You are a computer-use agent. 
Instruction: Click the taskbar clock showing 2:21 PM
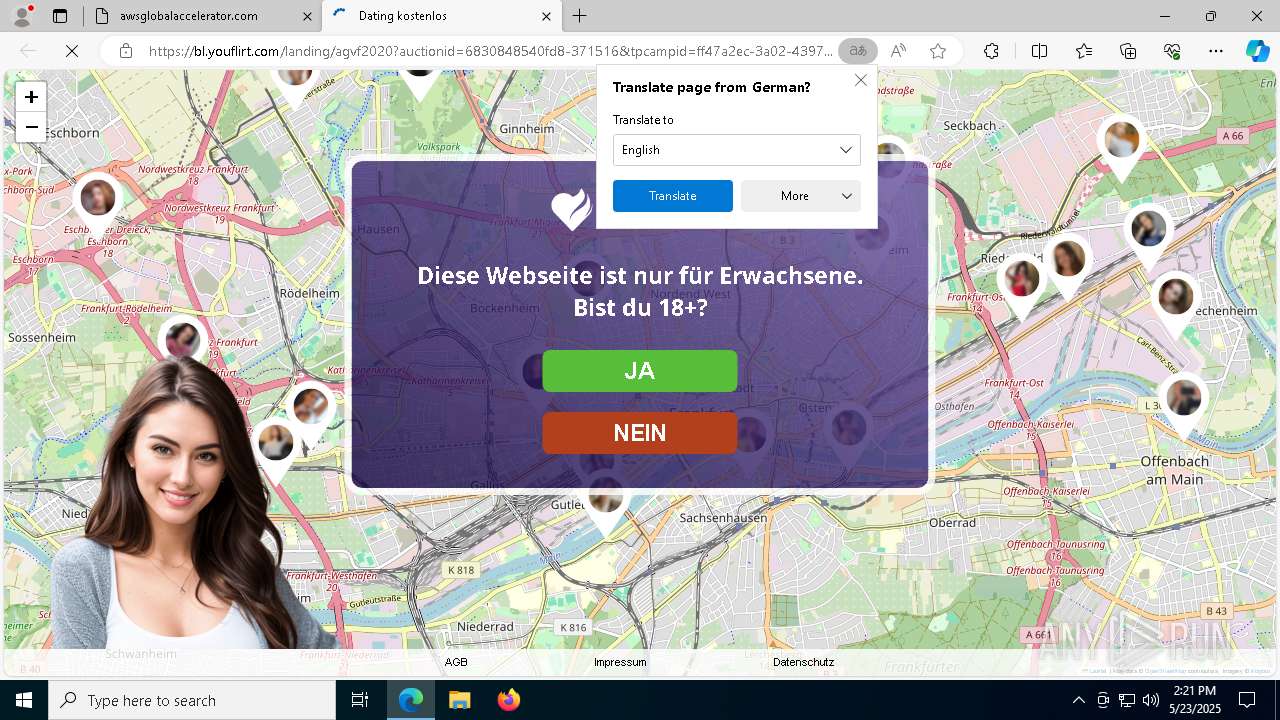tap(1194, 700)
